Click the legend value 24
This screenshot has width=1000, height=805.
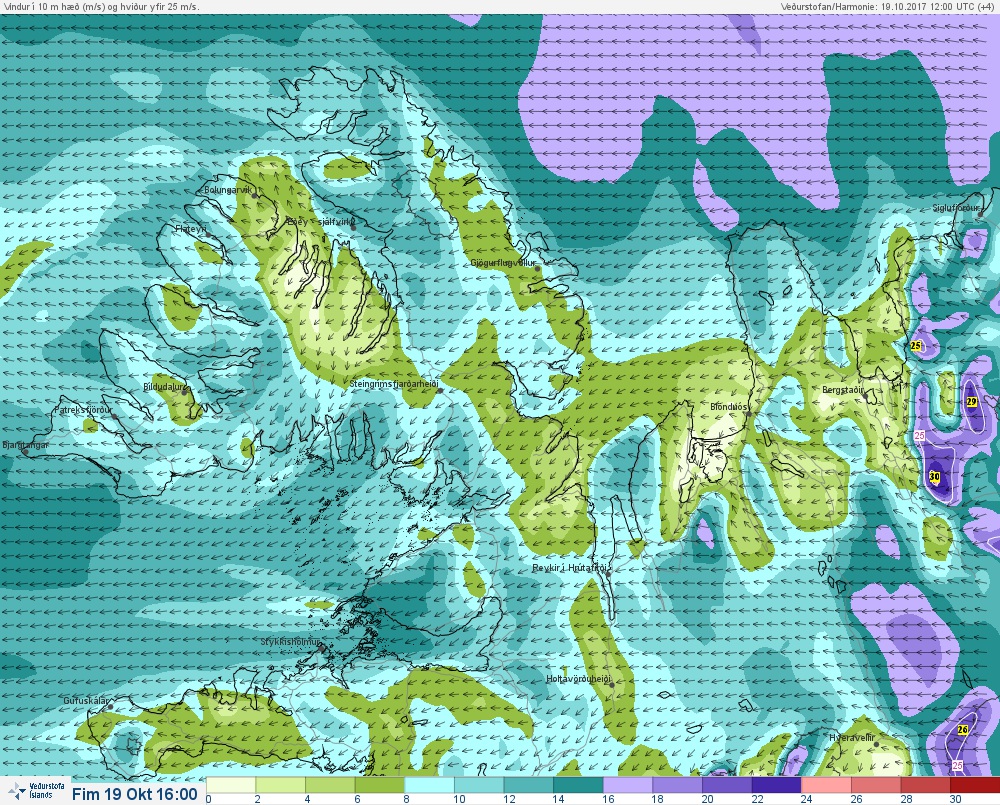[806, 799]
